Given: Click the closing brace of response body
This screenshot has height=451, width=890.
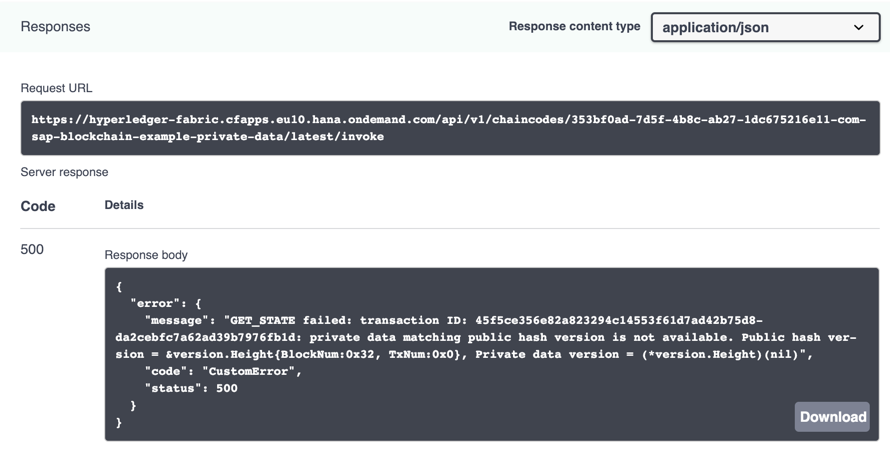Looking at the screenshot, I should tap(119, 423).
